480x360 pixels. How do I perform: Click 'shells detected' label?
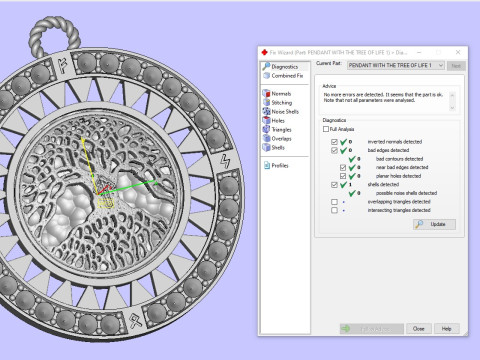pyautogui.click(x=383, y=184)
